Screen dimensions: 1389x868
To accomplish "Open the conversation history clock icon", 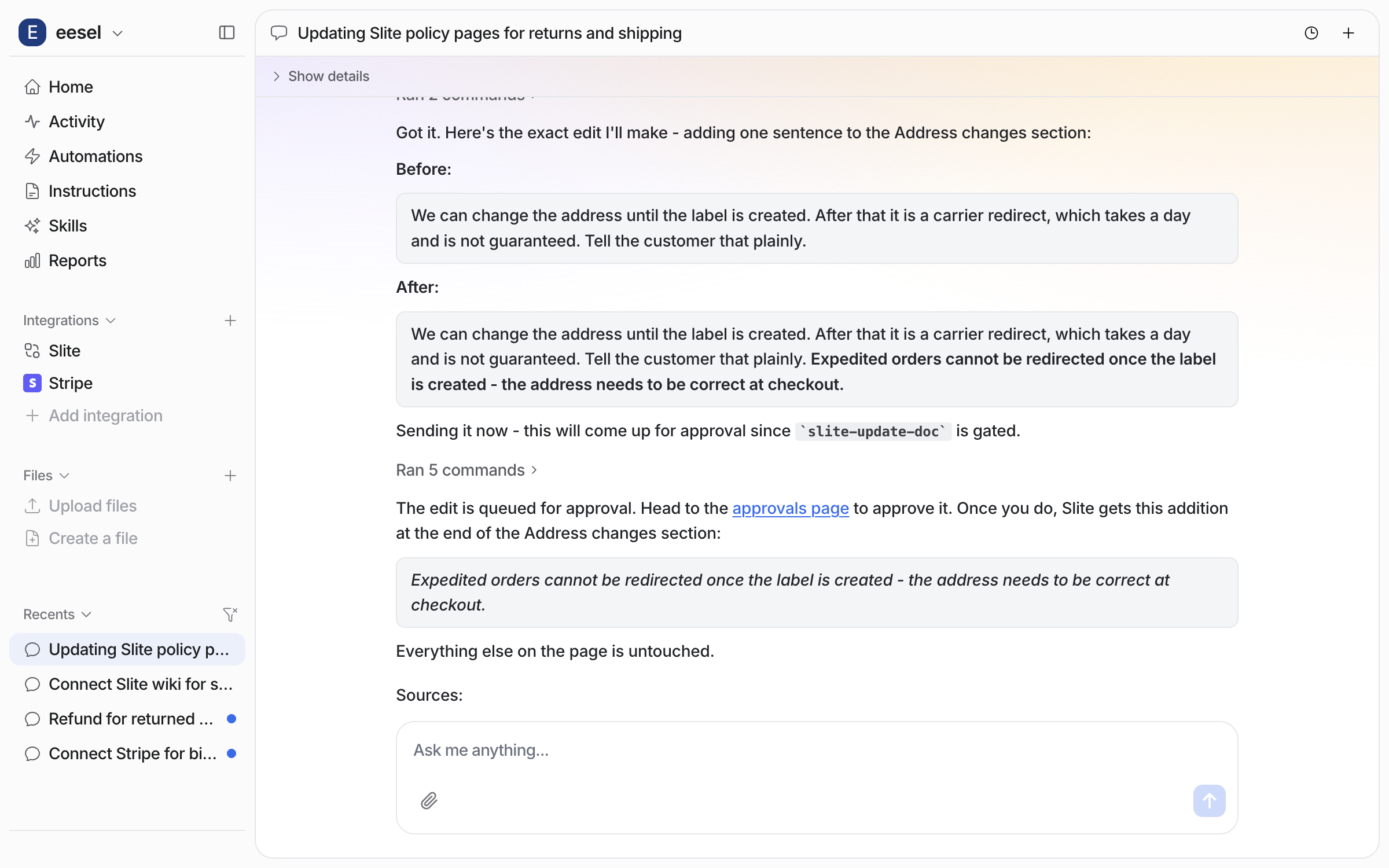I will click(1311, 33).
